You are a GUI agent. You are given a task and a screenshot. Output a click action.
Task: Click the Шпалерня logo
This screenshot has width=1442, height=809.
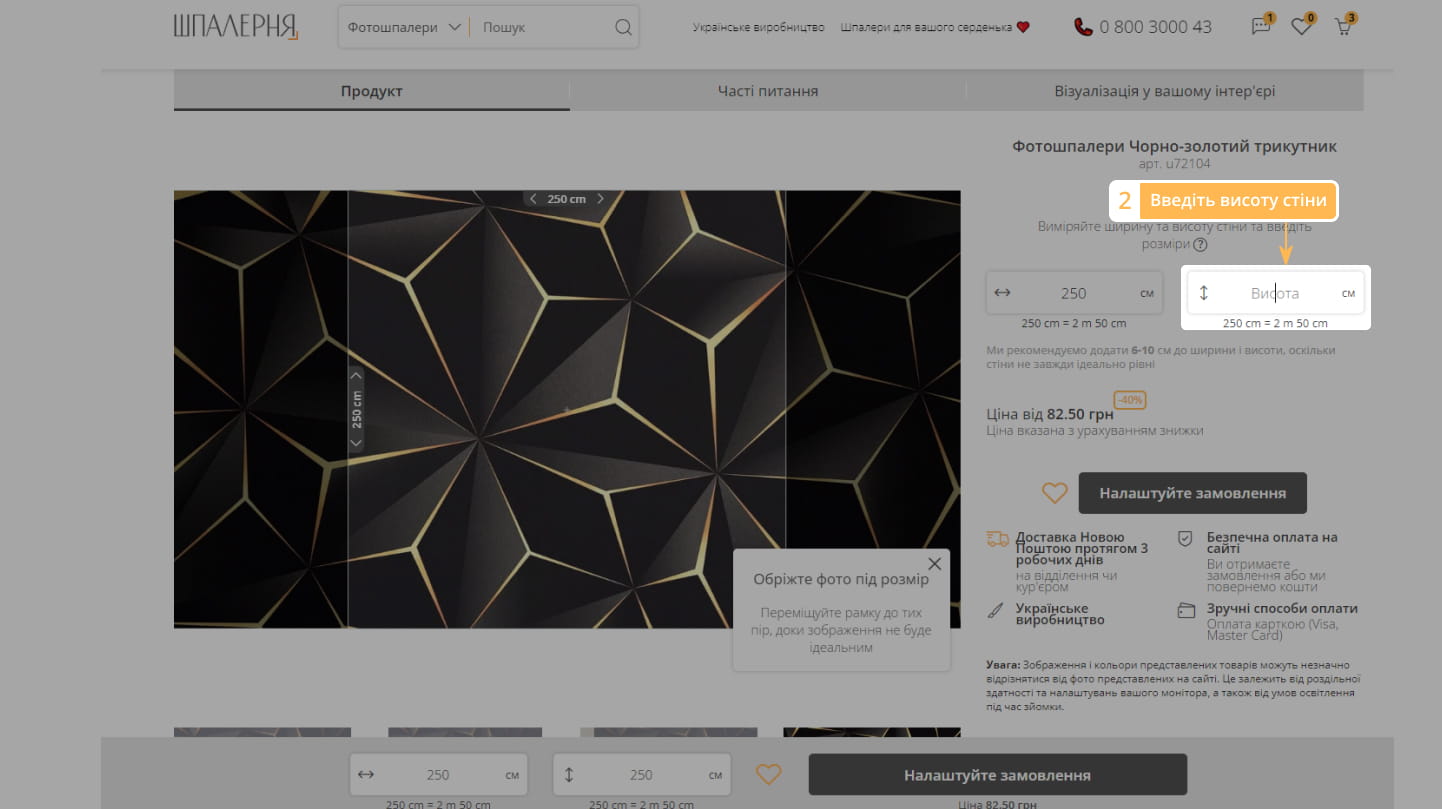236,27
